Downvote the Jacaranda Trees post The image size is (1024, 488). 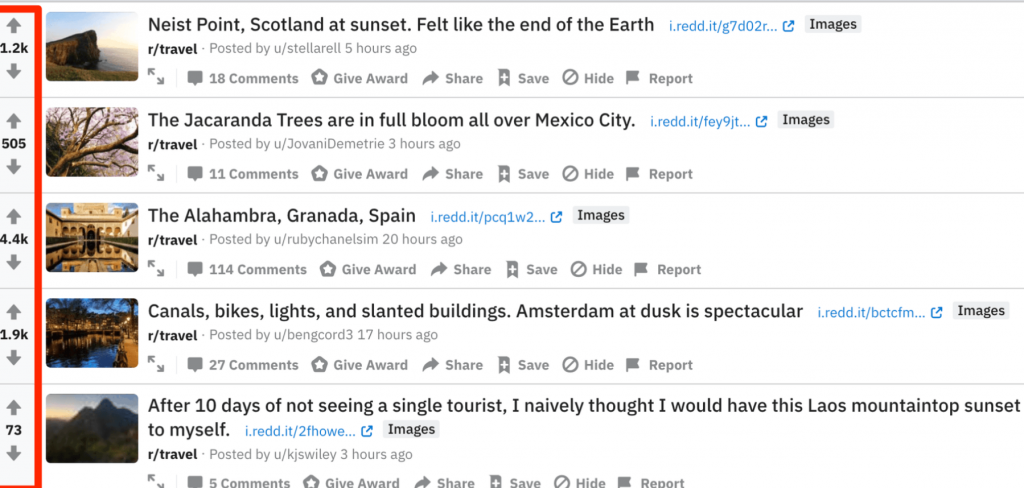pyautogui.click(x=14, y=167)
